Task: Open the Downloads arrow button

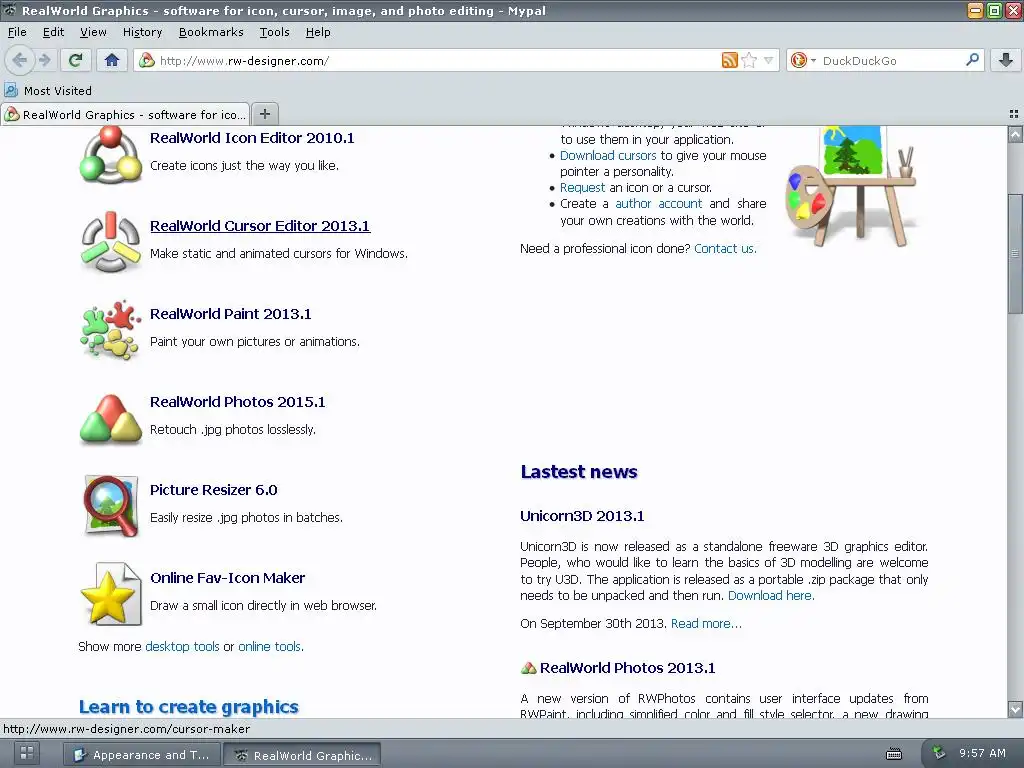Action: pyautogui.click(x=1006, y=60)
